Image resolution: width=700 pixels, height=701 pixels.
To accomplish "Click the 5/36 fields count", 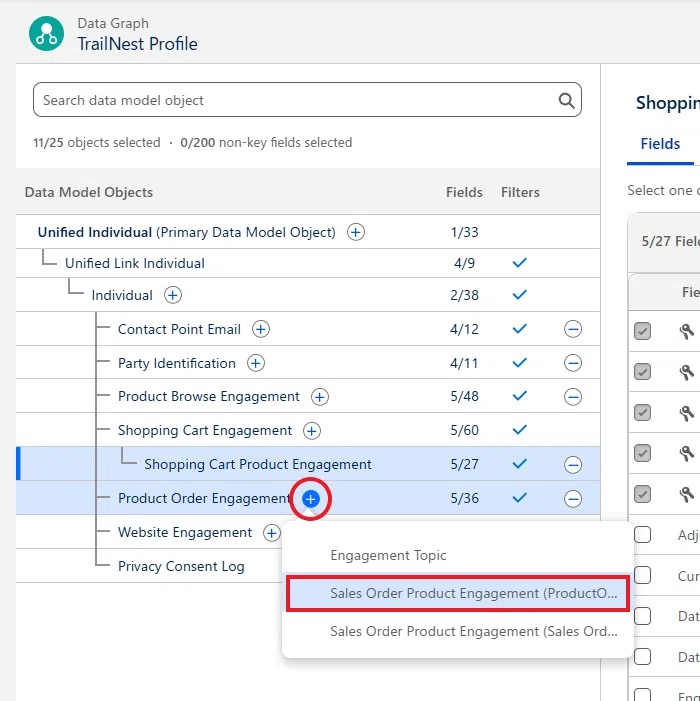I will [x=464, y=498].
